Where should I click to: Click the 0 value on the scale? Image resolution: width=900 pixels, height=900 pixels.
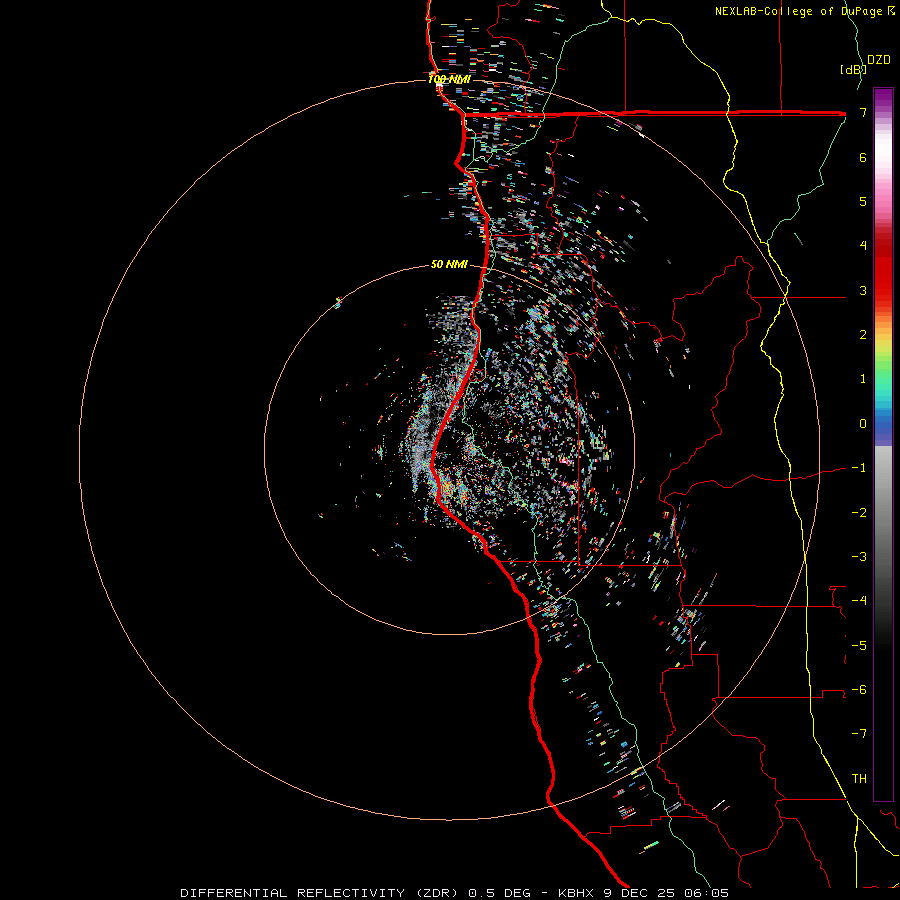863,424
